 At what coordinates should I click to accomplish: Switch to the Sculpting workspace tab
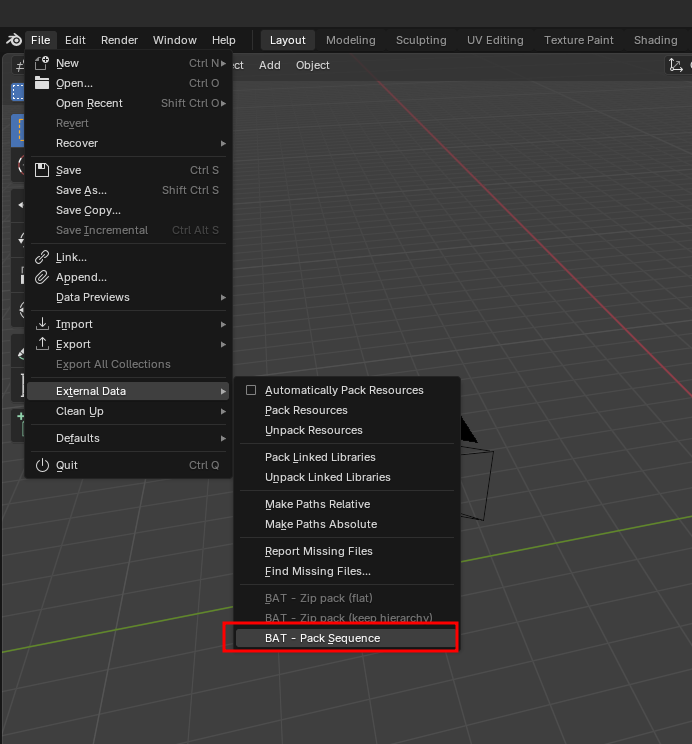(x=421, y=40)
